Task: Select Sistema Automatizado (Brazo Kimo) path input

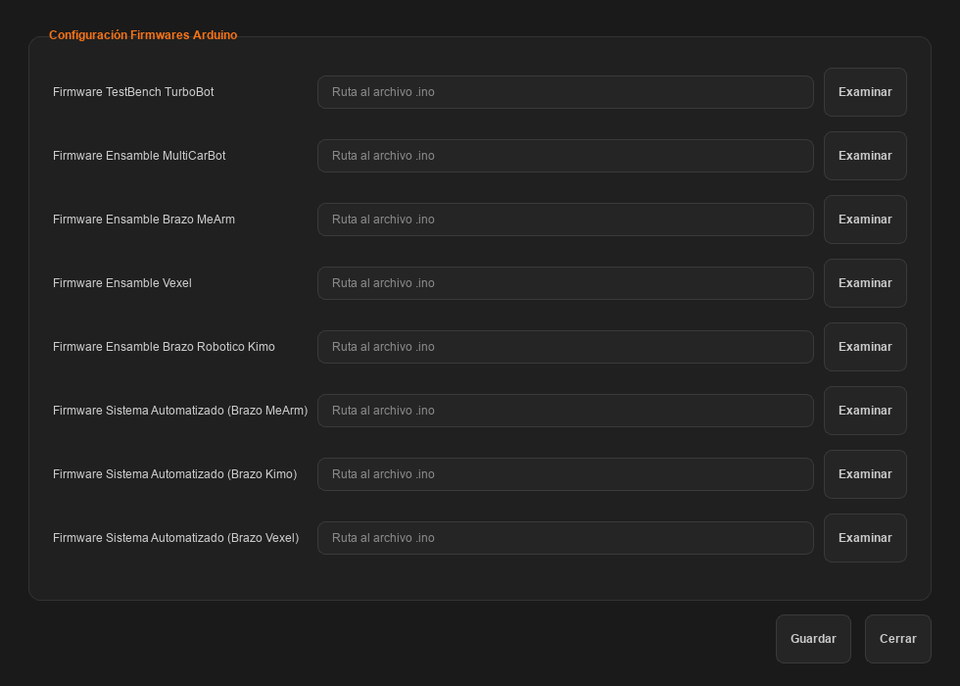Action: coord(565,474)
